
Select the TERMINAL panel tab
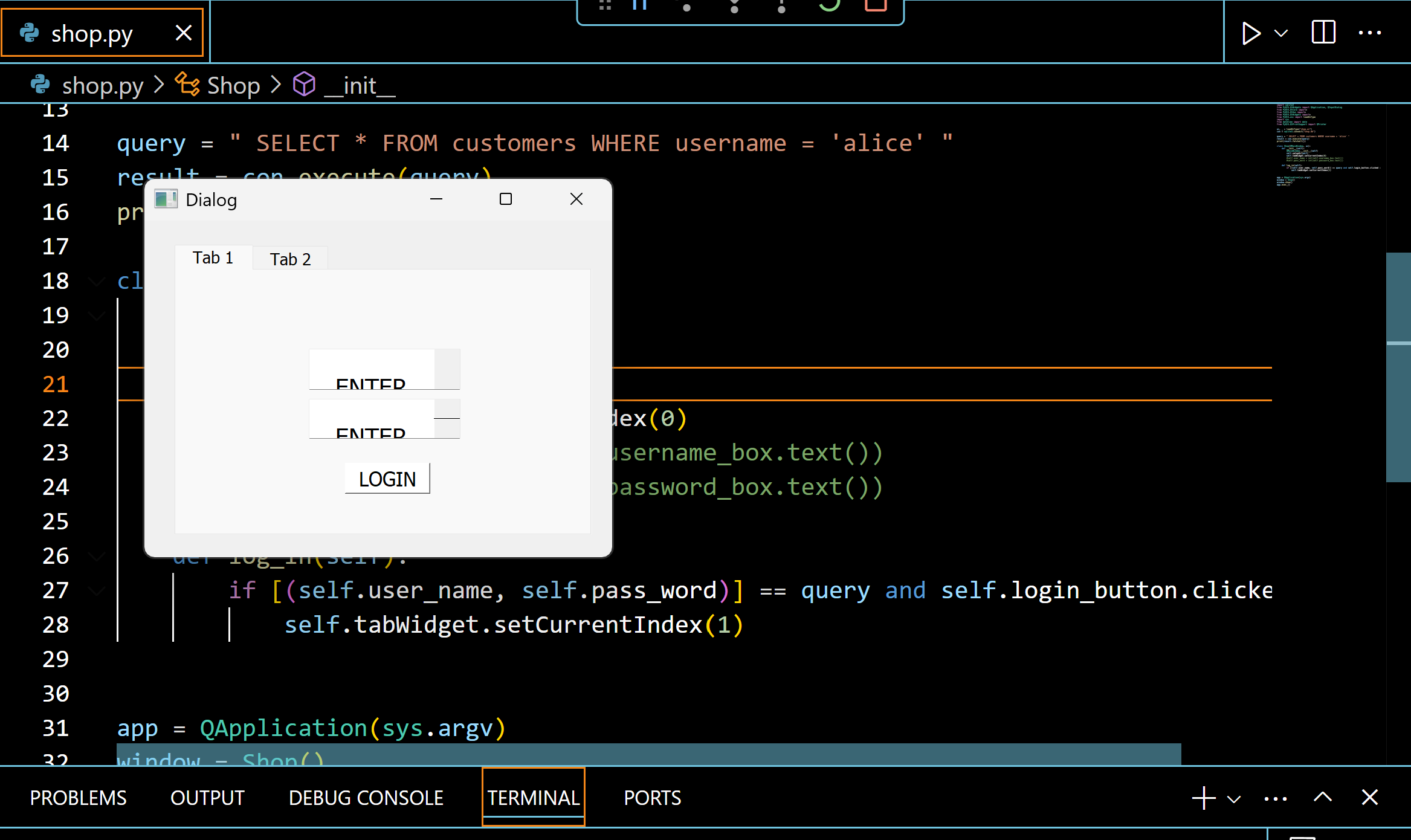(x=534, y=798)
